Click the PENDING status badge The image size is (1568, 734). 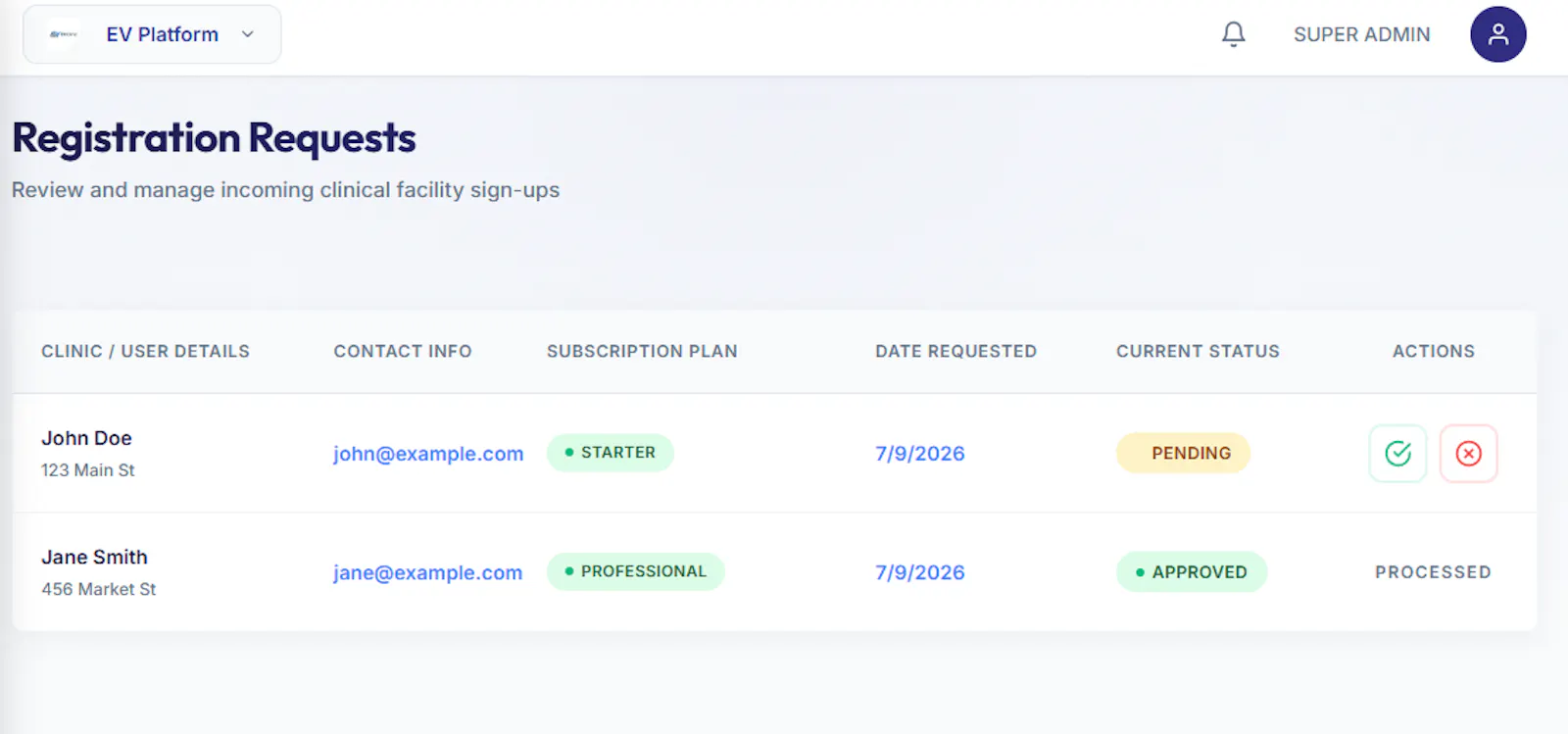point(1183,453)
